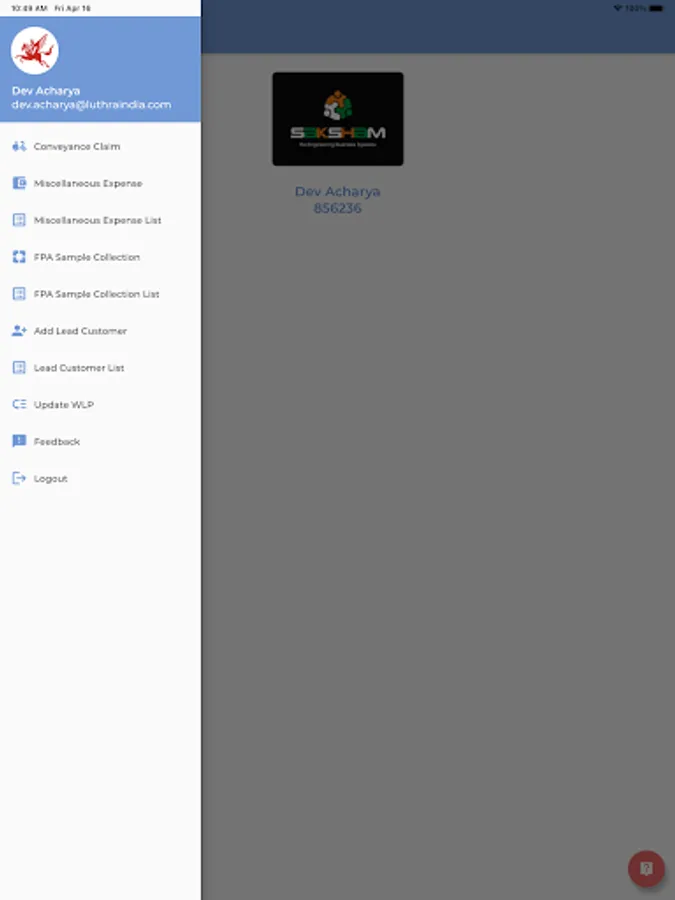This screenshot has height=900, width=675.
Task: Click the Update WLP icon
Action: pos(19,405)
